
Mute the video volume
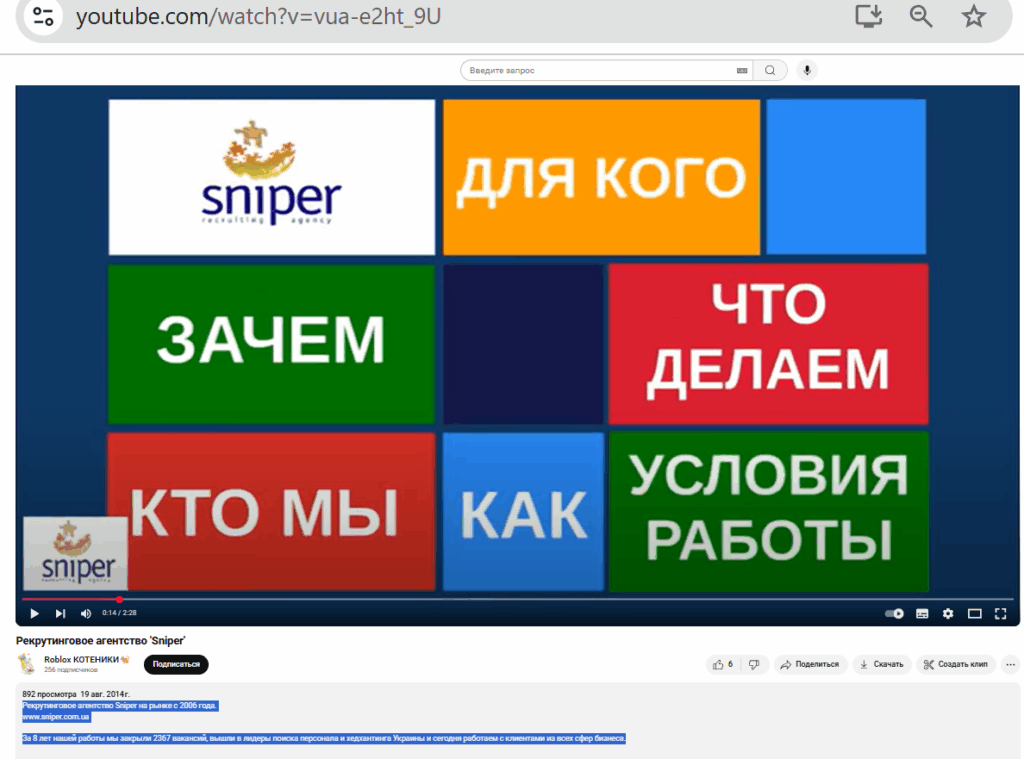pyautogui.click(x=86, y=613)
